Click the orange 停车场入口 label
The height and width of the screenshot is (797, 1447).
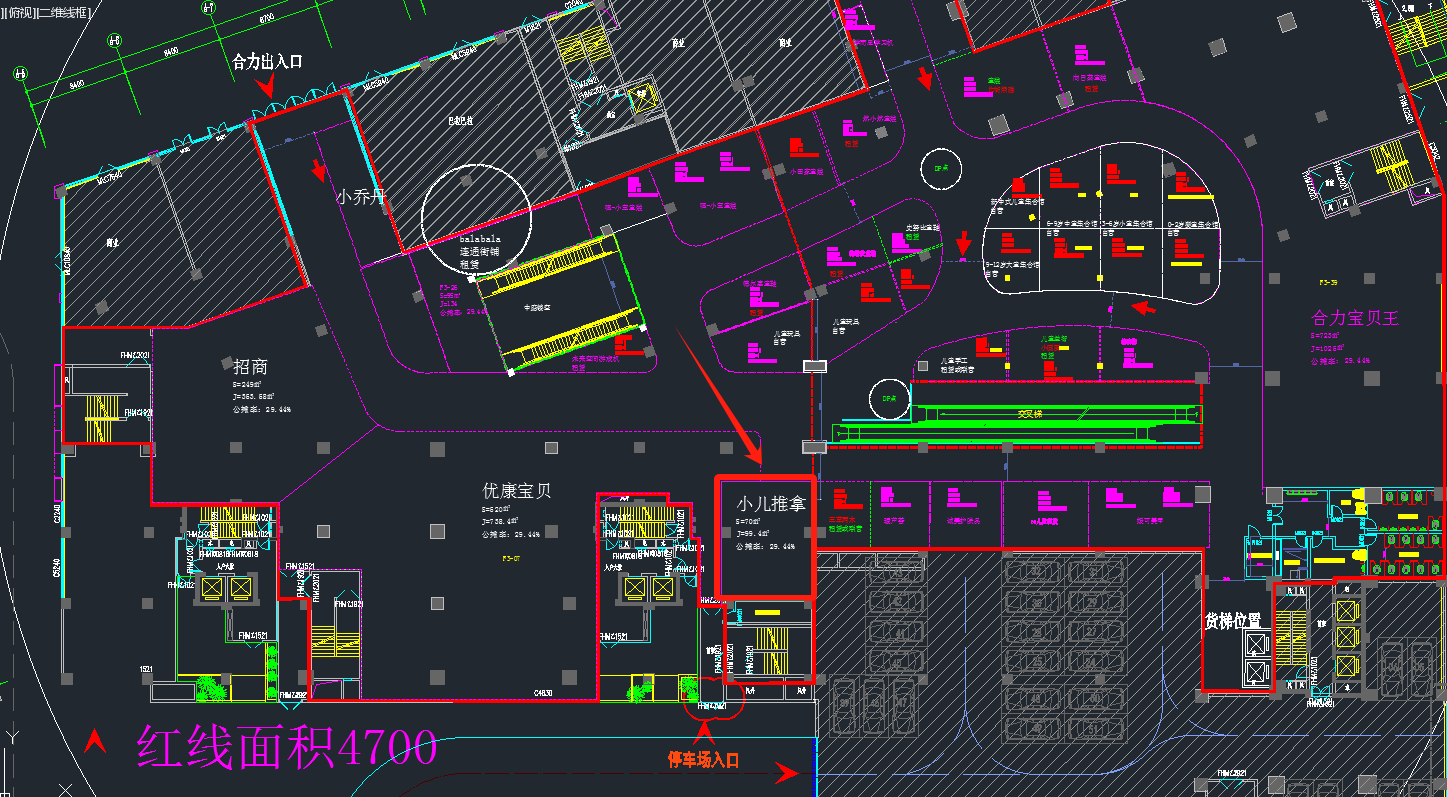click(703, 760)
